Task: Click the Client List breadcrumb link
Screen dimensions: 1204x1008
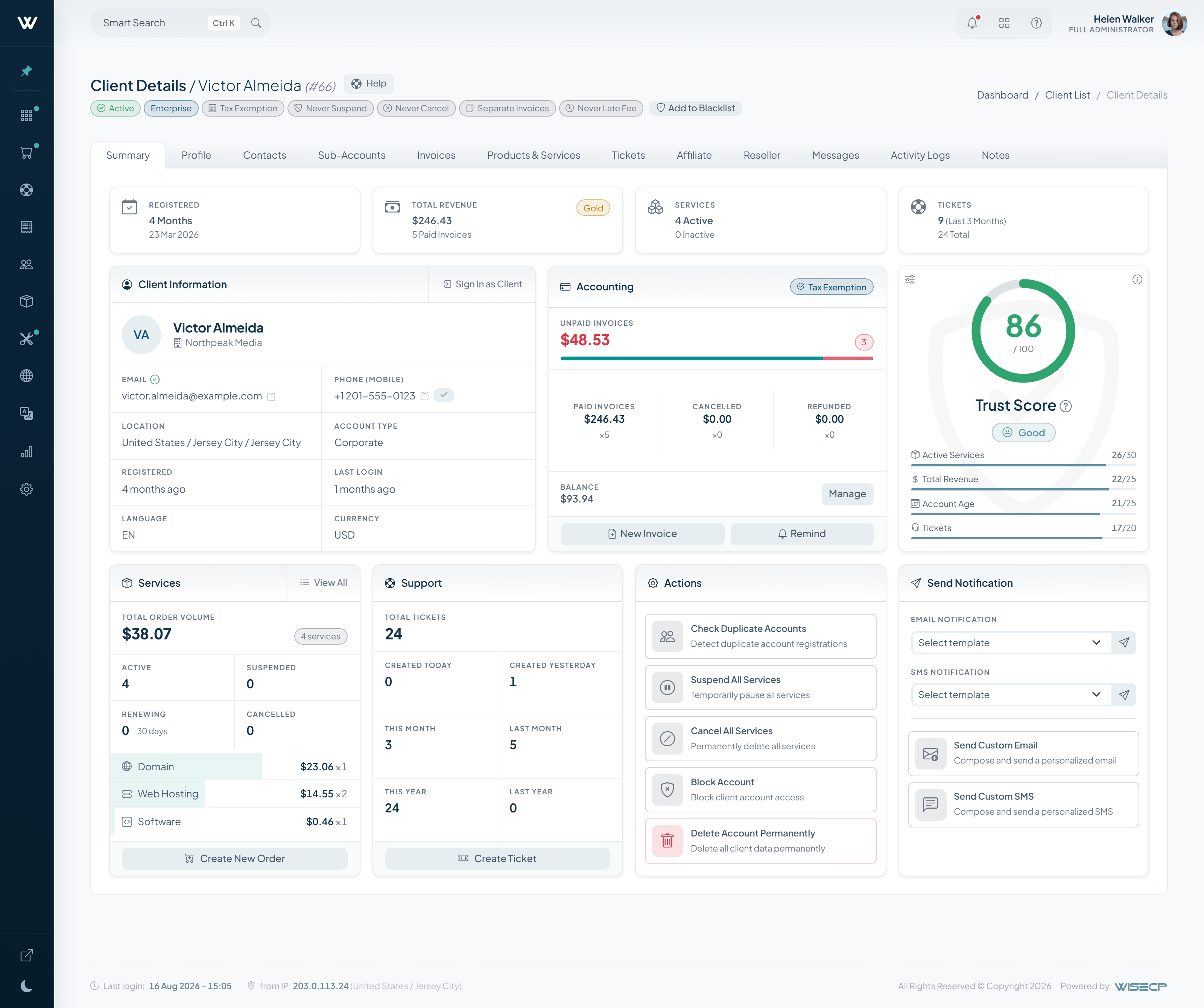Action: pos(1067,95)
